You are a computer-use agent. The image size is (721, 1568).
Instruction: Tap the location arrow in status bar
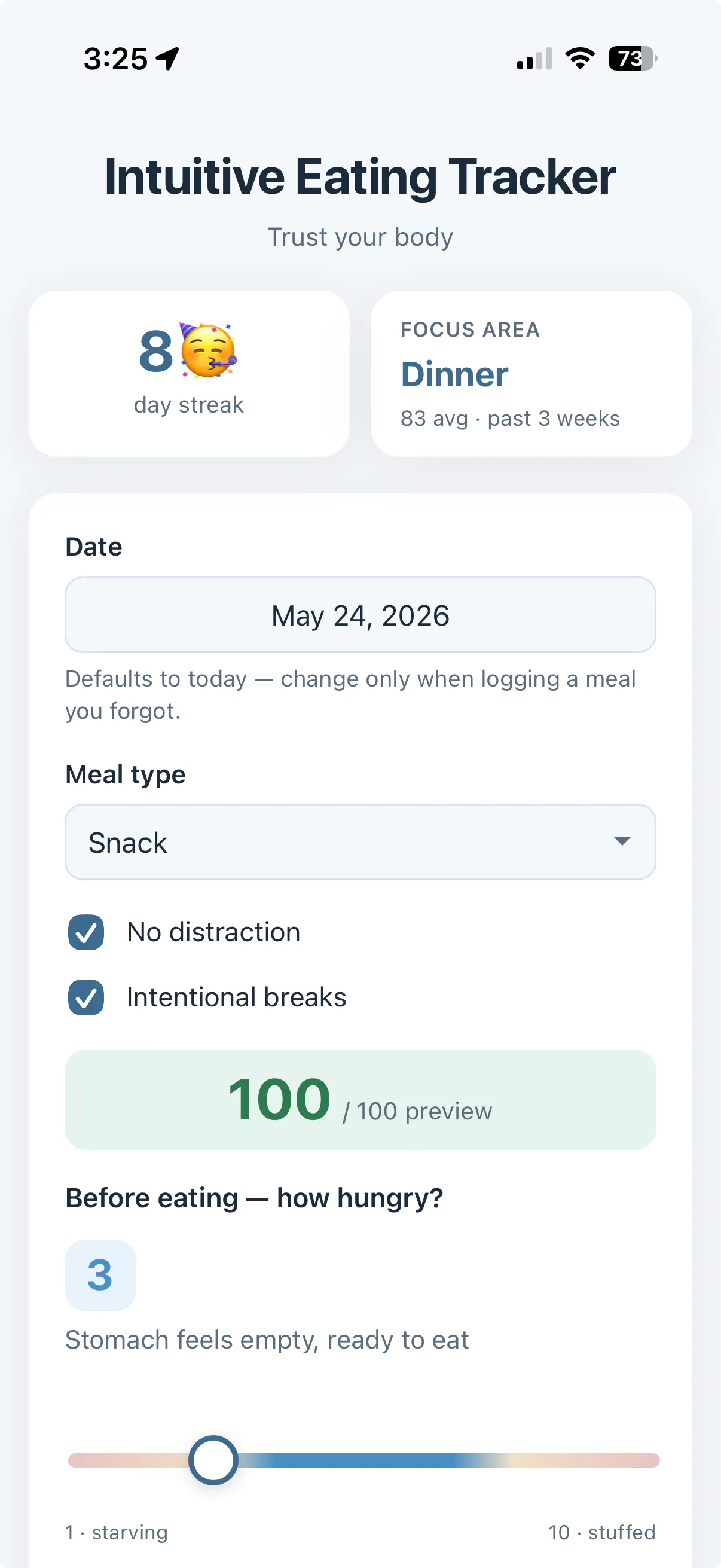[x=167, y=59]
